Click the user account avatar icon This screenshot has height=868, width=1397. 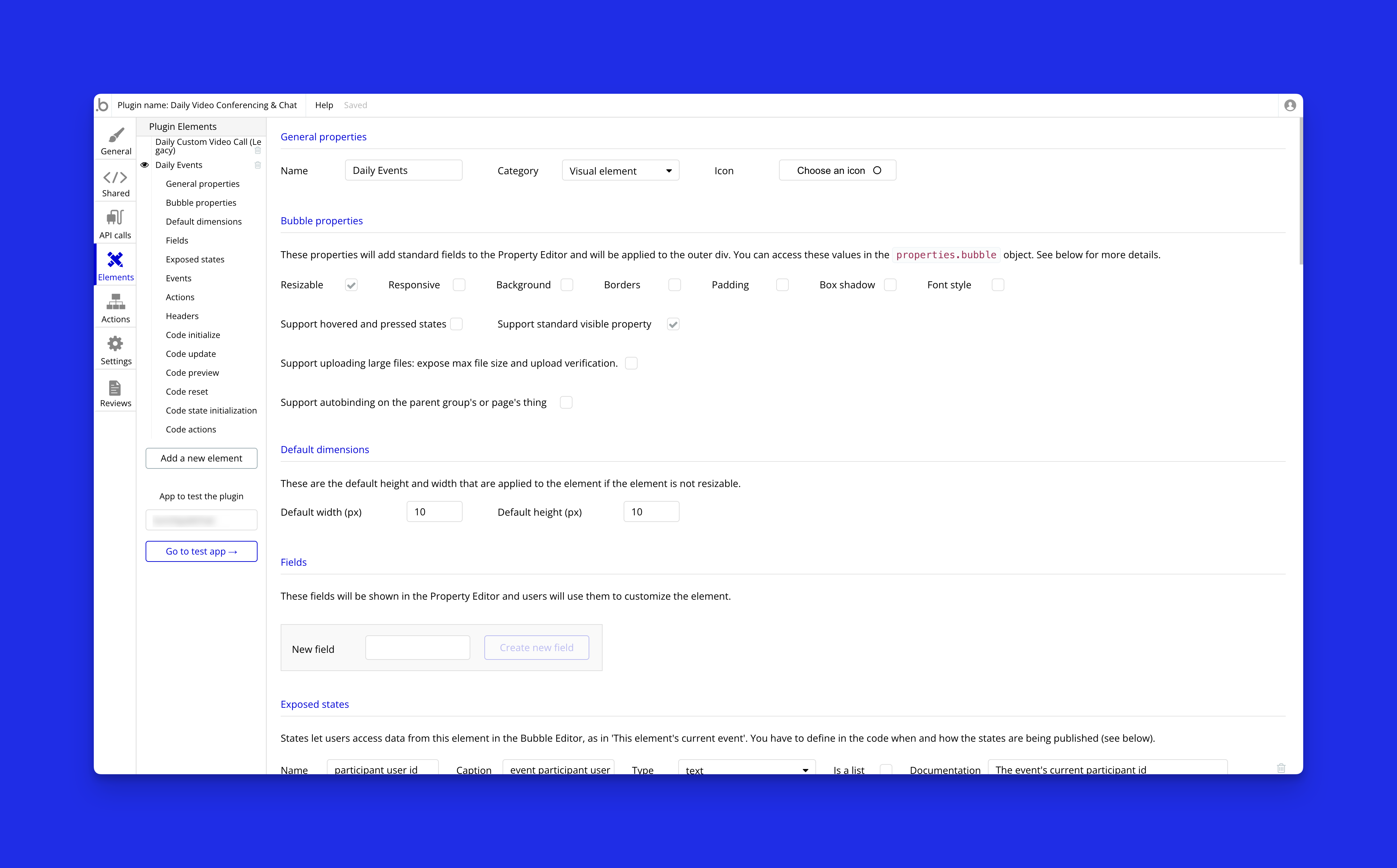pyautogui.click(x=1290, y=106)
